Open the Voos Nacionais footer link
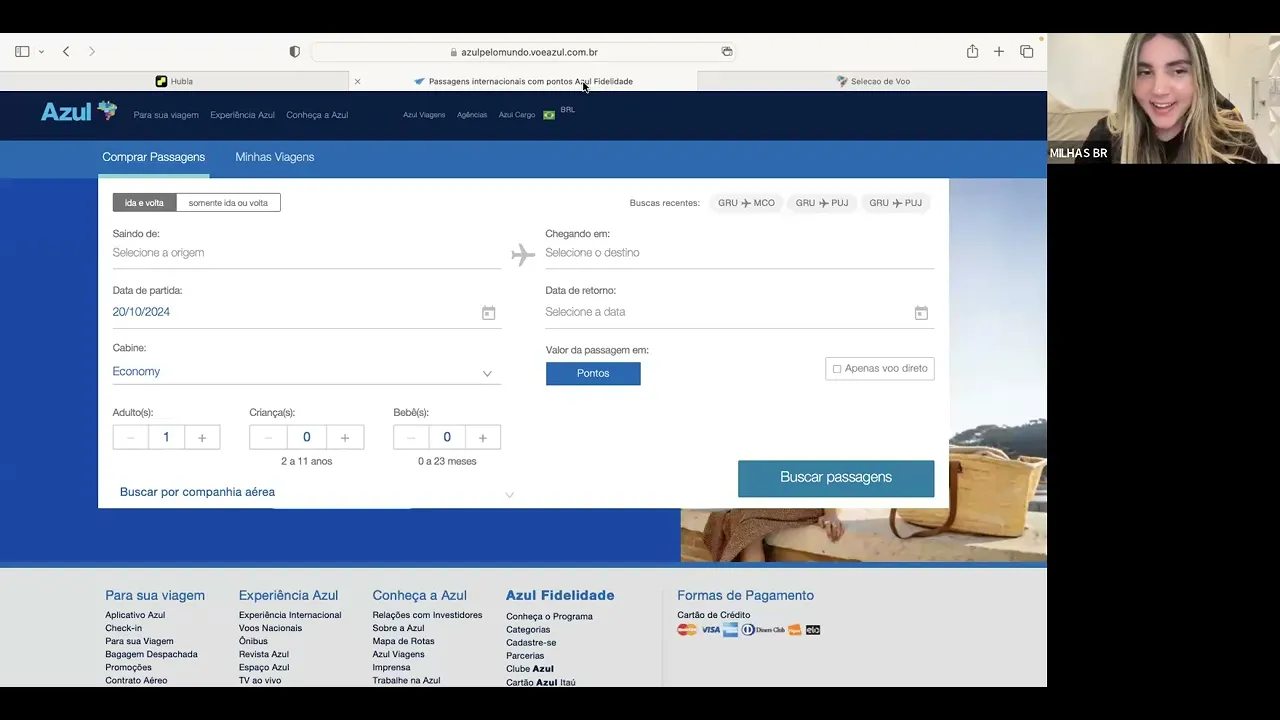This screenshot has height=720, width=1280. (270, 628)
